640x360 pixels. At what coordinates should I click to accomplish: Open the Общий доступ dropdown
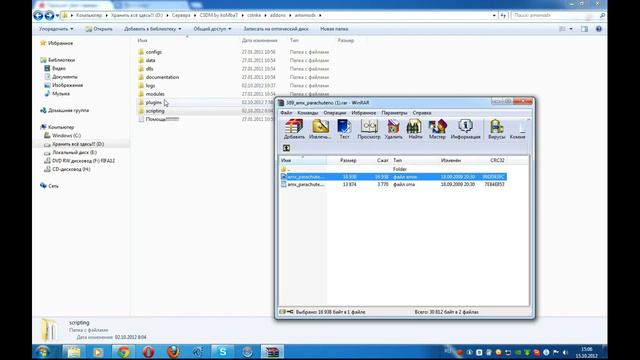[x=212, y=29]
